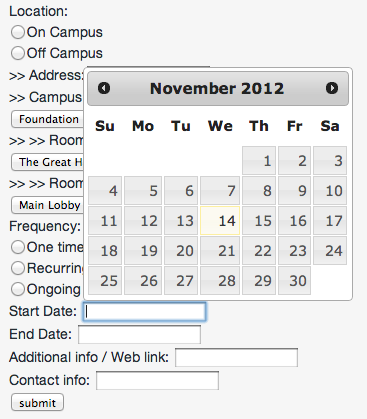Open the Foundation campus dropdown
The height and width of the screenshot is (419, 367).
(47, 119)
